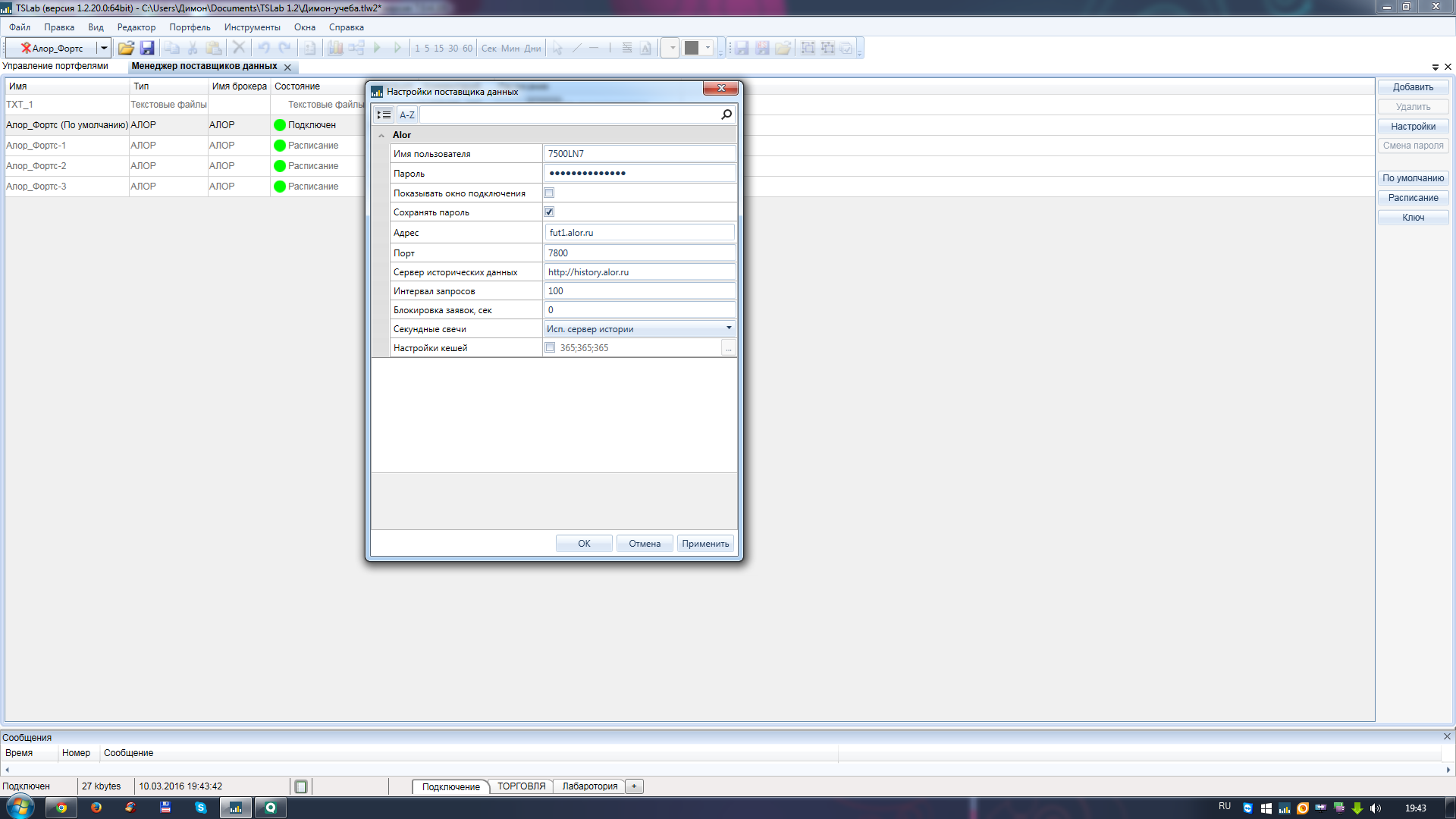Screen dimensions: 1456x819
Task: Click the Применить button
Action: coord(705,544)
